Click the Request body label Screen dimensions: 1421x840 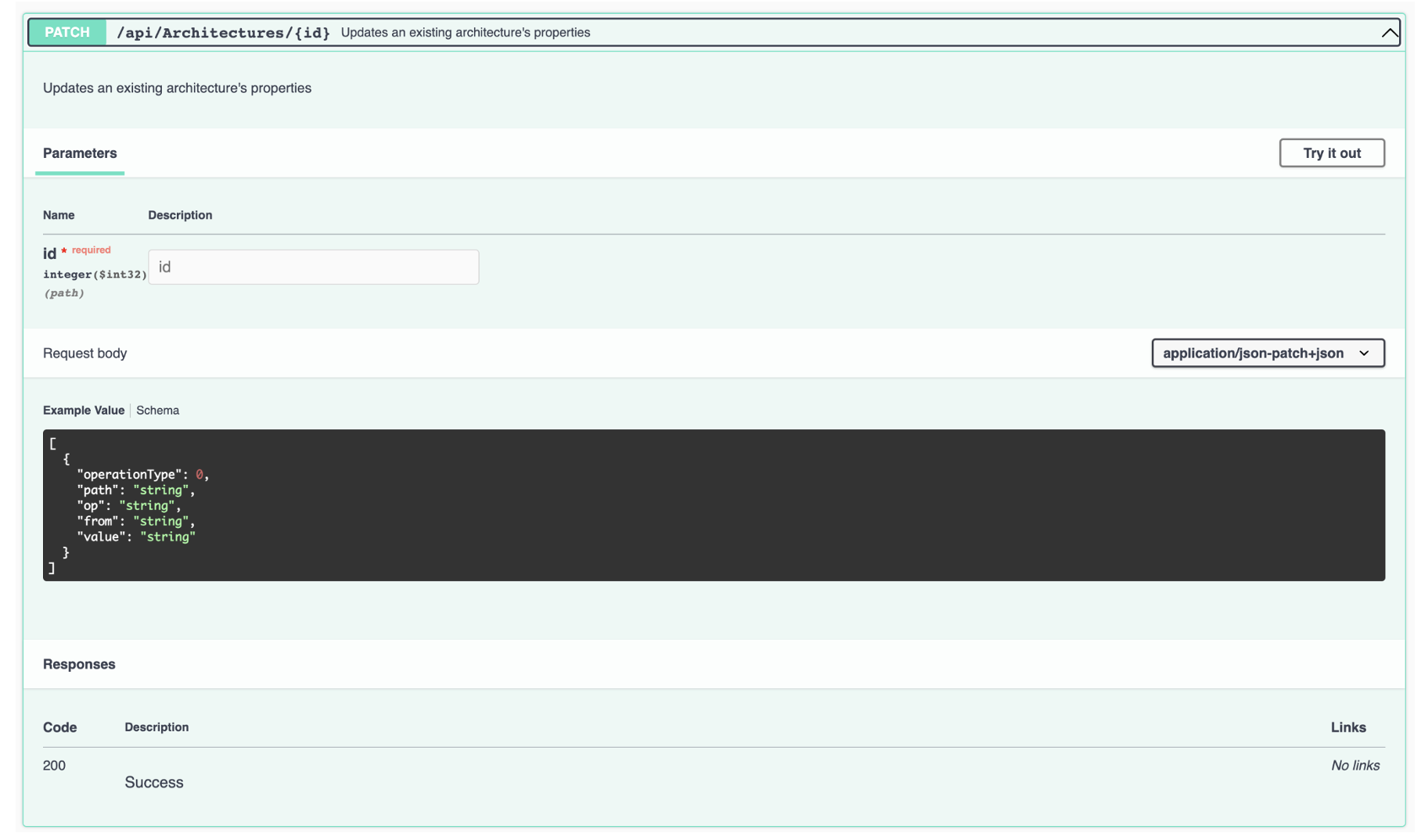(85, 353)
